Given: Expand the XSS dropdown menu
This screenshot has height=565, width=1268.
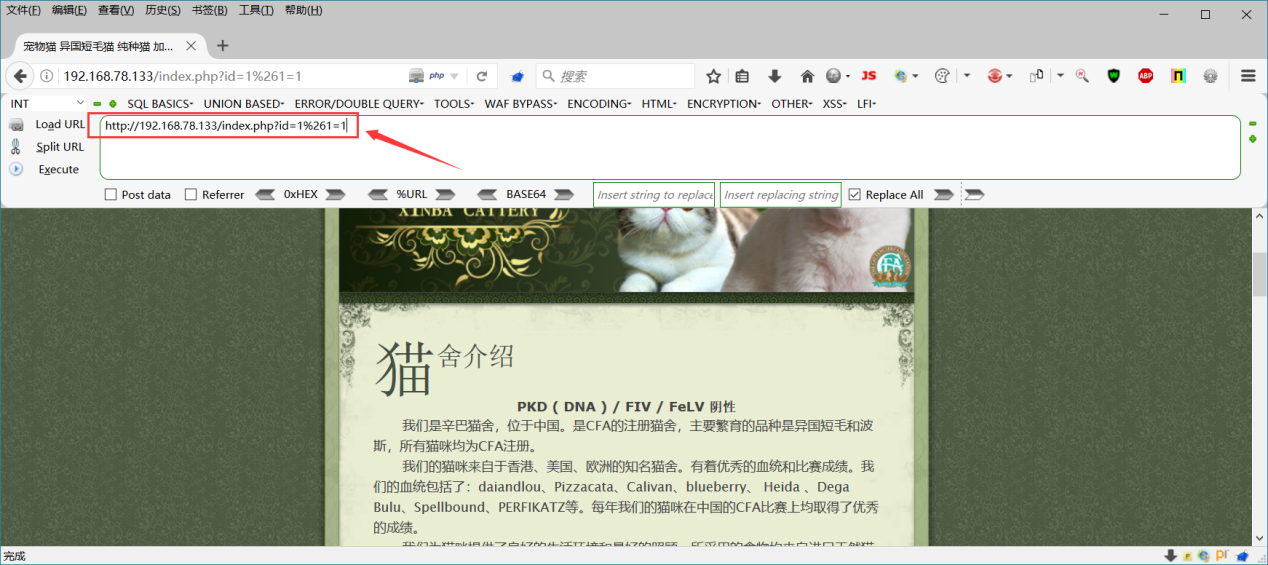Looking at the screenshot, I should pyautogui.click(x=835, y=103).
